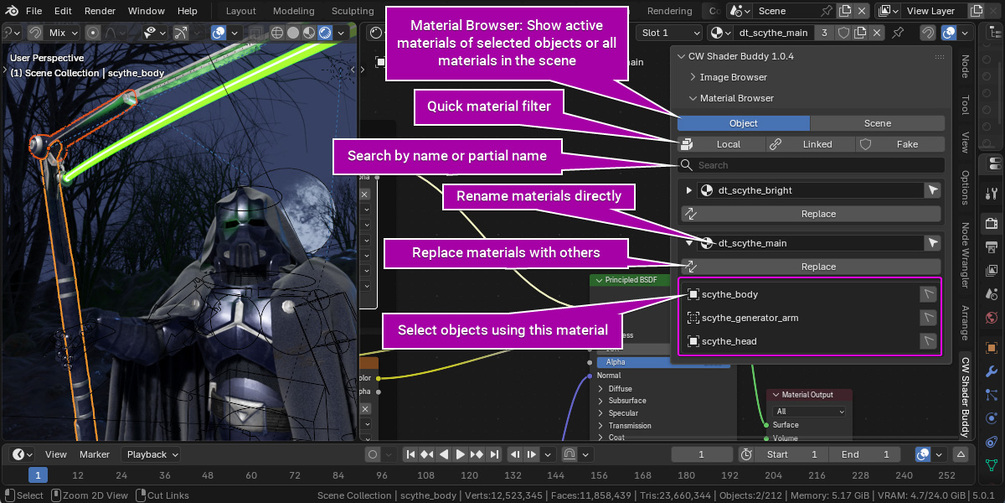Click the Scene name field

786,11
